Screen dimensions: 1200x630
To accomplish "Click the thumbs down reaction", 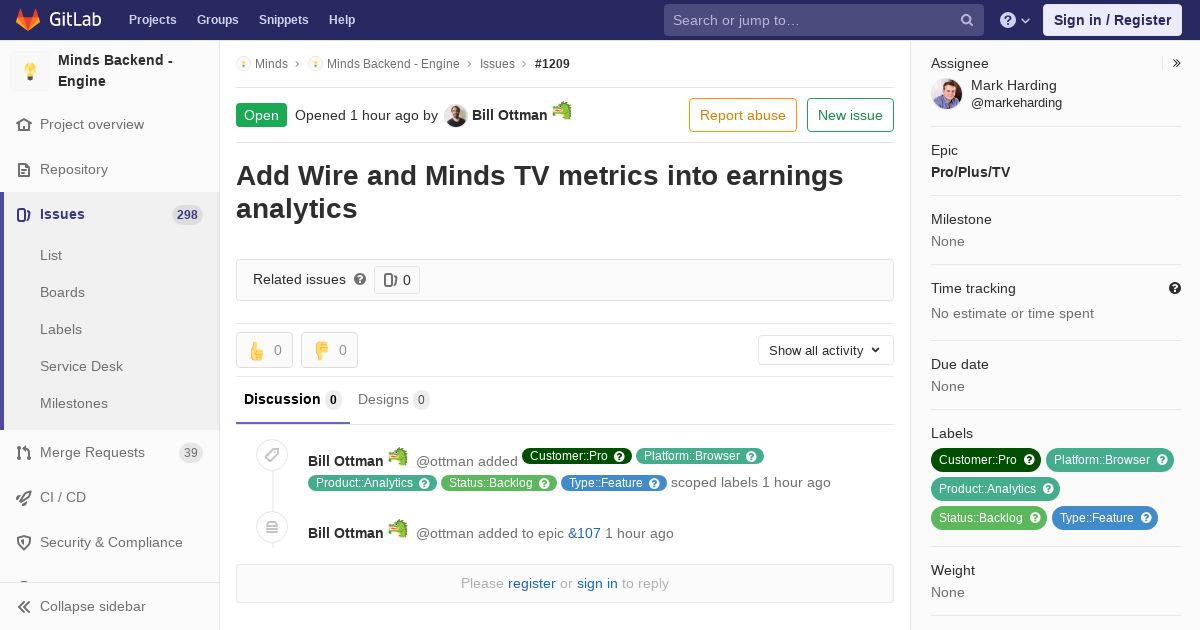I will click(x=329, y=350).
